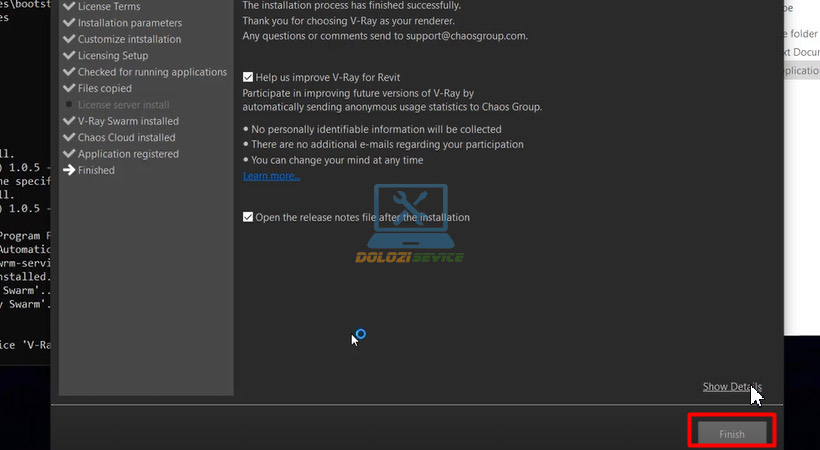Click the checkmark icon for Licensing Setup

click(x=69, y=56)
